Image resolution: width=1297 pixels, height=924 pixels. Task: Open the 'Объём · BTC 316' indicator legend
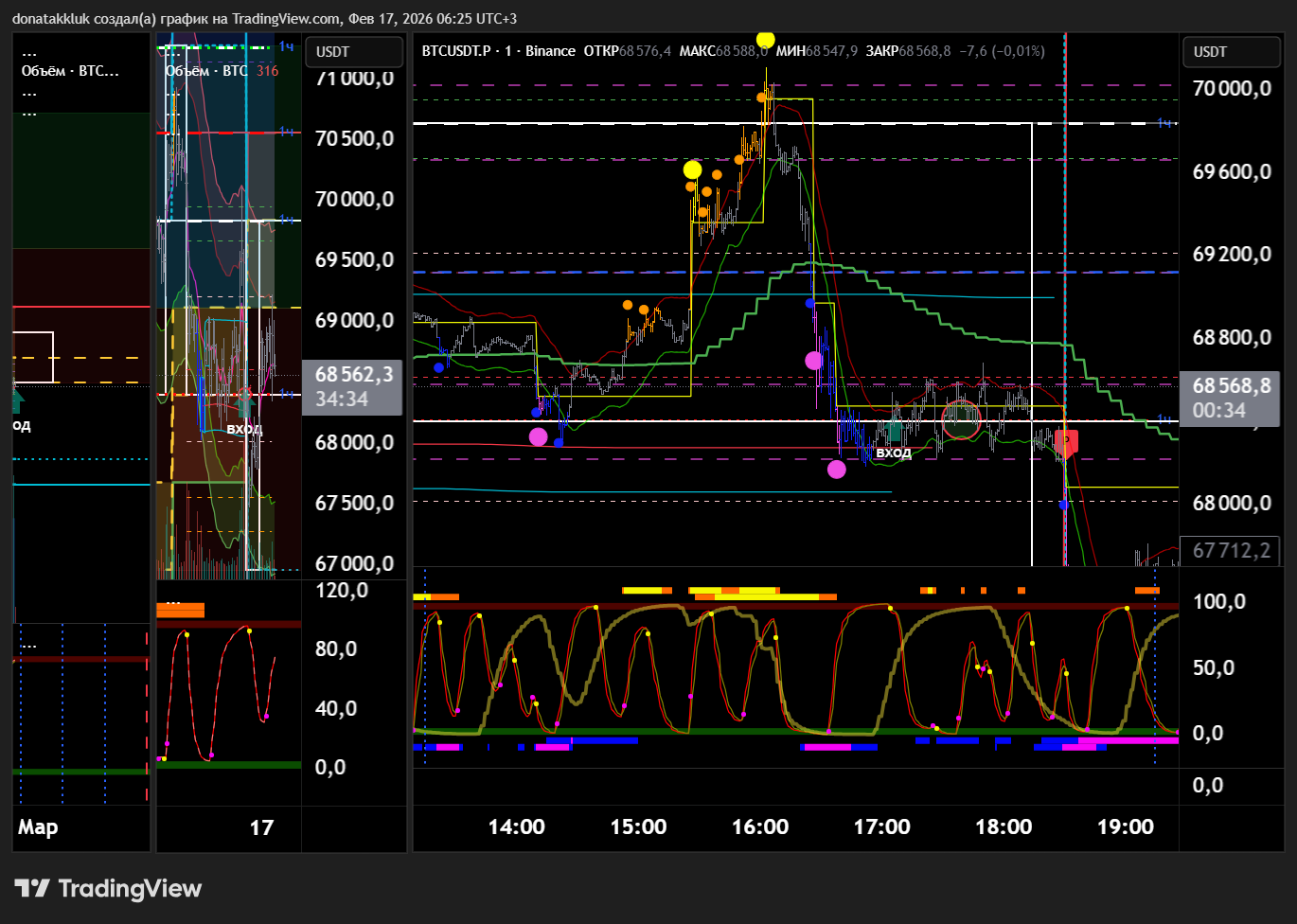222,71
